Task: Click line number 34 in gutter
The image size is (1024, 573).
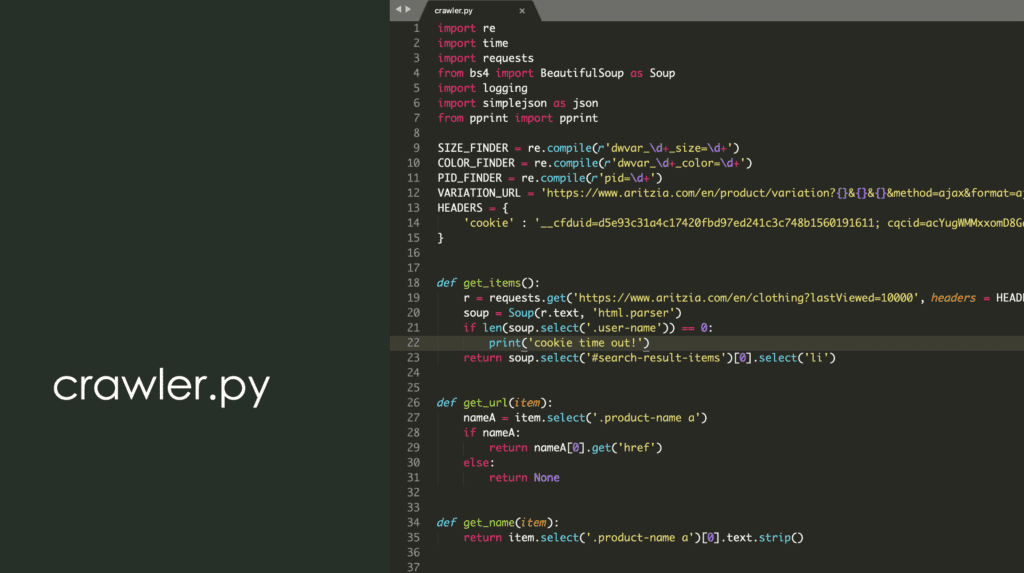Action: coord(413,522)
